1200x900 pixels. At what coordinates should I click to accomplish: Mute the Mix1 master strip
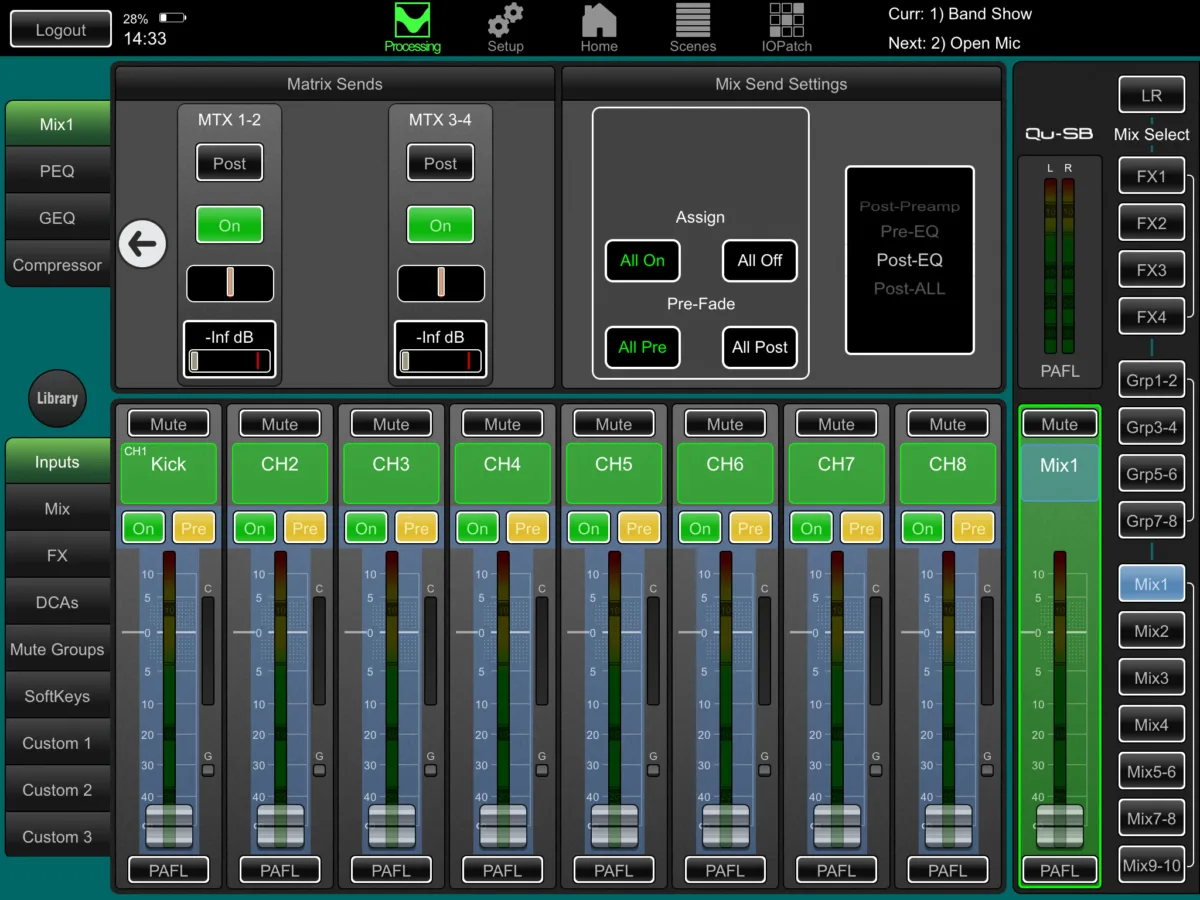pyautogui.click(x=1059, y=424)
